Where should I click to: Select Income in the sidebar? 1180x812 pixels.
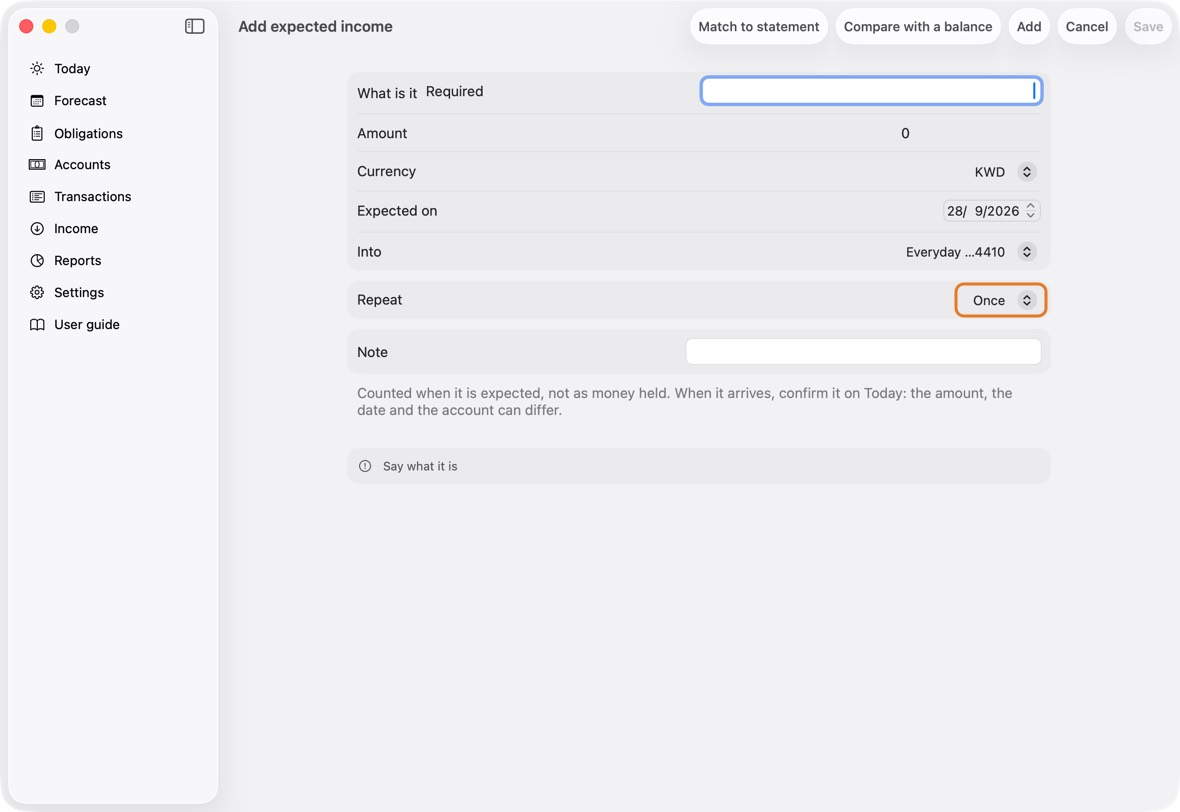(76, 229)
